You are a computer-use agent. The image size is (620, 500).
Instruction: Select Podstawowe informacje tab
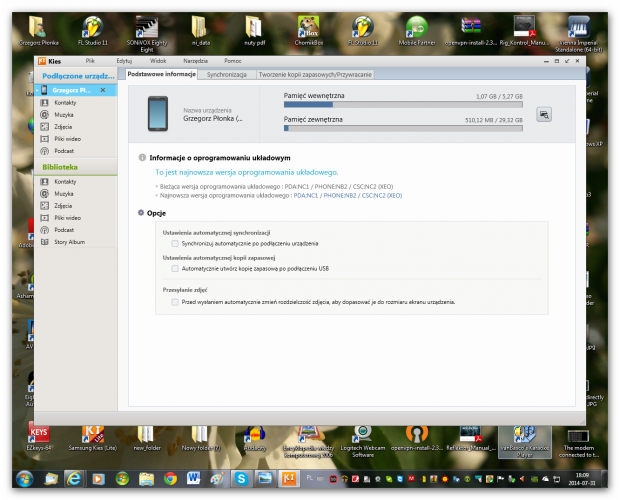point(161,74)
